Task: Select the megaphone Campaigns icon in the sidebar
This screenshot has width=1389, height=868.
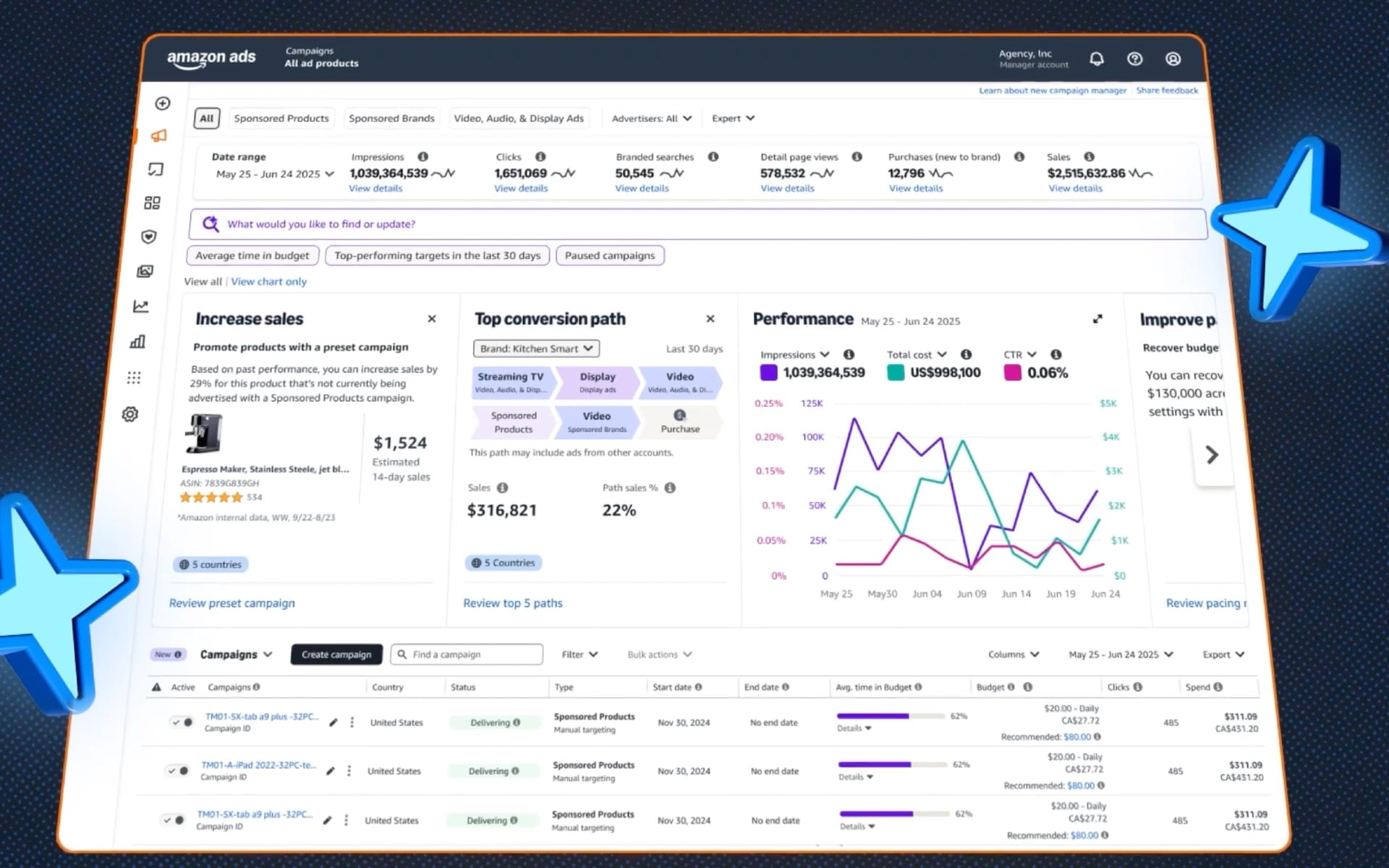Action: coord(158,135)
